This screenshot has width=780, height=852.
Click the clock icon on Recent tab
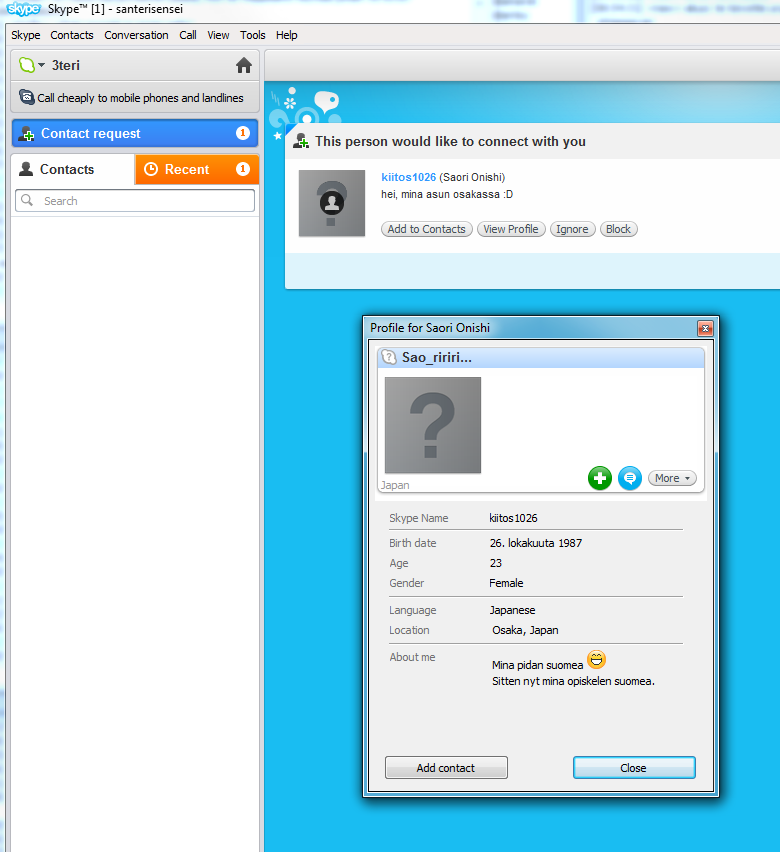point(152,169)
